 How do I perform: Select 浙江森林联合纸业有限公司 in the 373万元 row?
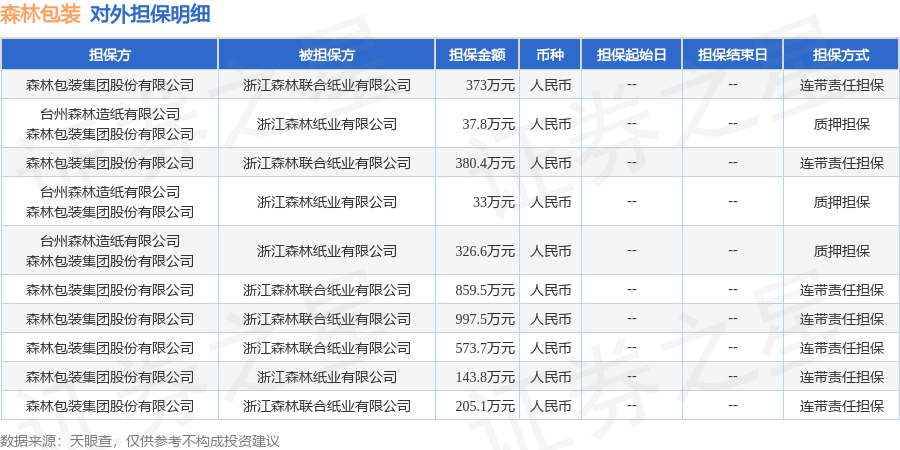(327, 86)
